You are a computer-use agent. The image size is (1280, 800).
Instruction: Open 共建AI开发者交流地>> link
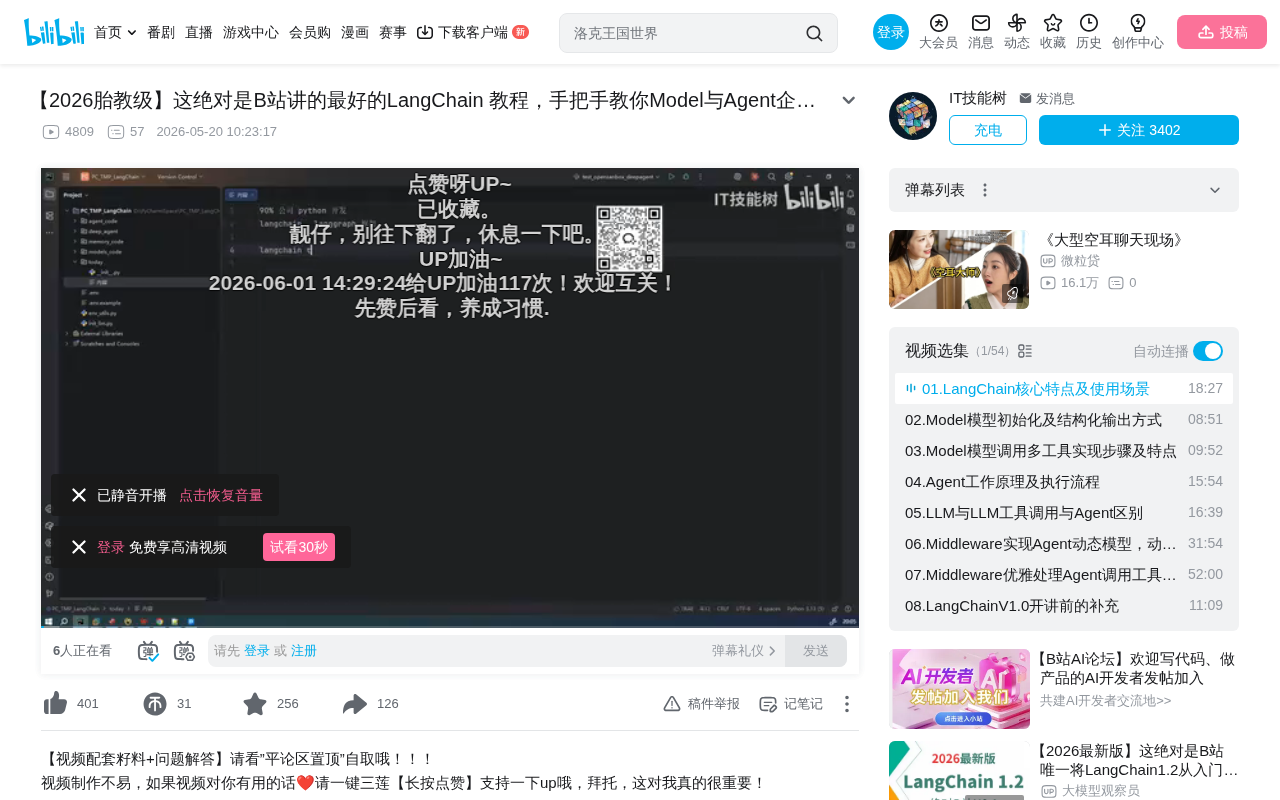tap(1105, 701)
